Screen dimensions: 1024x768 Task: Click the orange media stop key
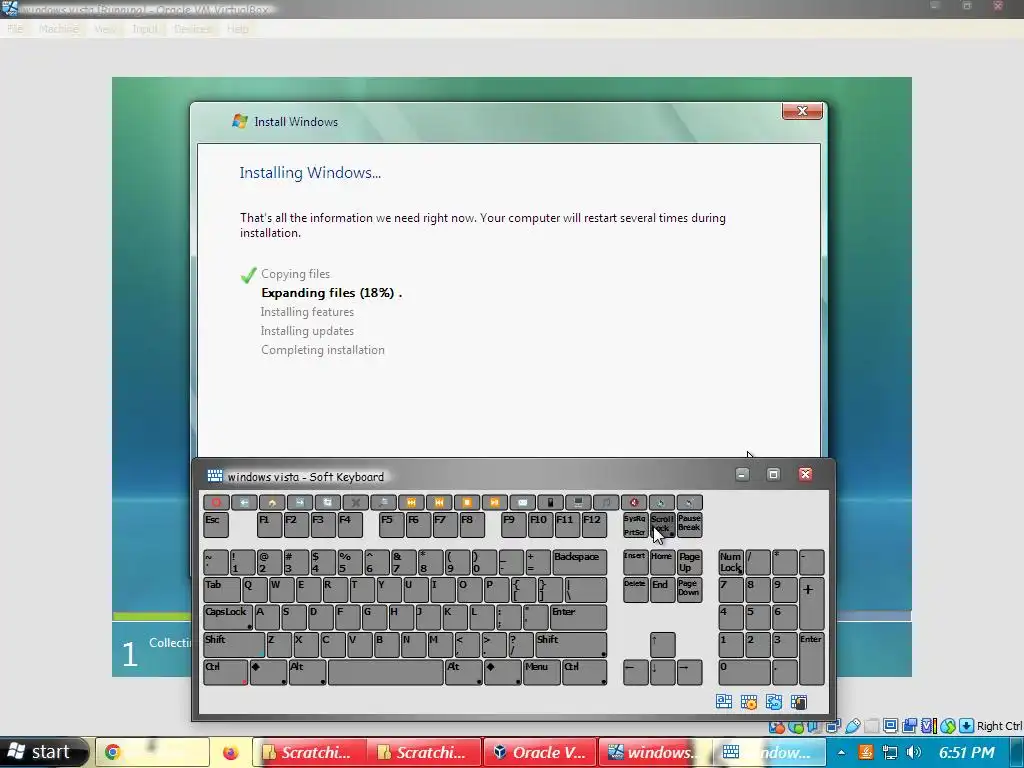click(x=466, y=502)
